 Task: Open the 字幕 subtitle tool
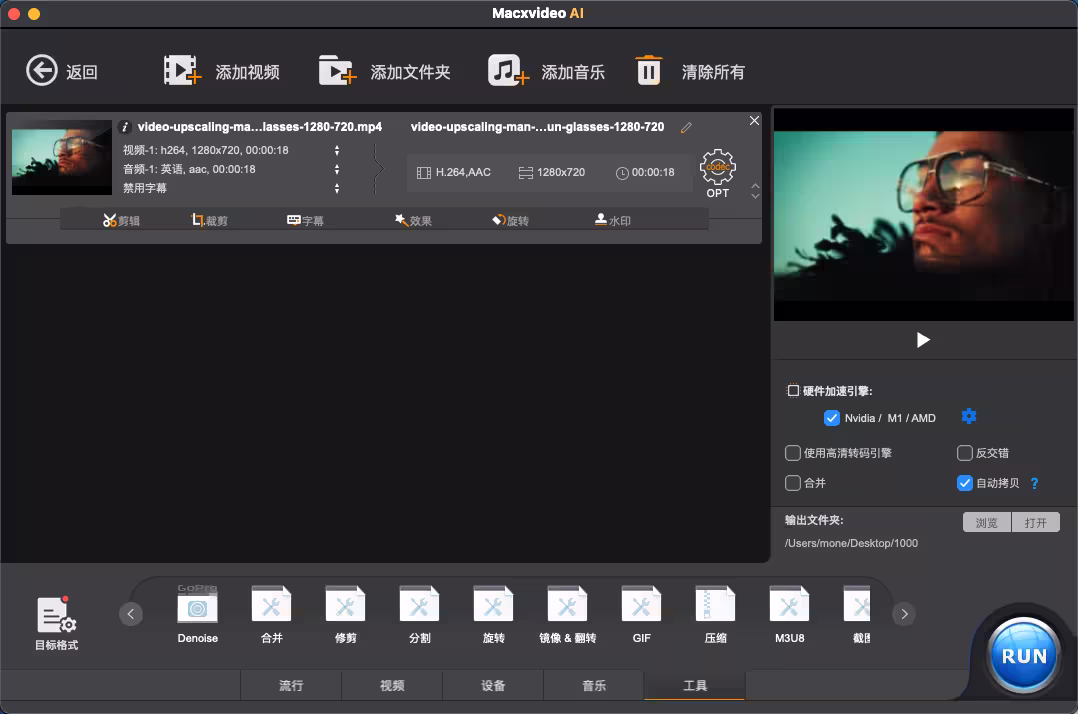coord(305,220)
